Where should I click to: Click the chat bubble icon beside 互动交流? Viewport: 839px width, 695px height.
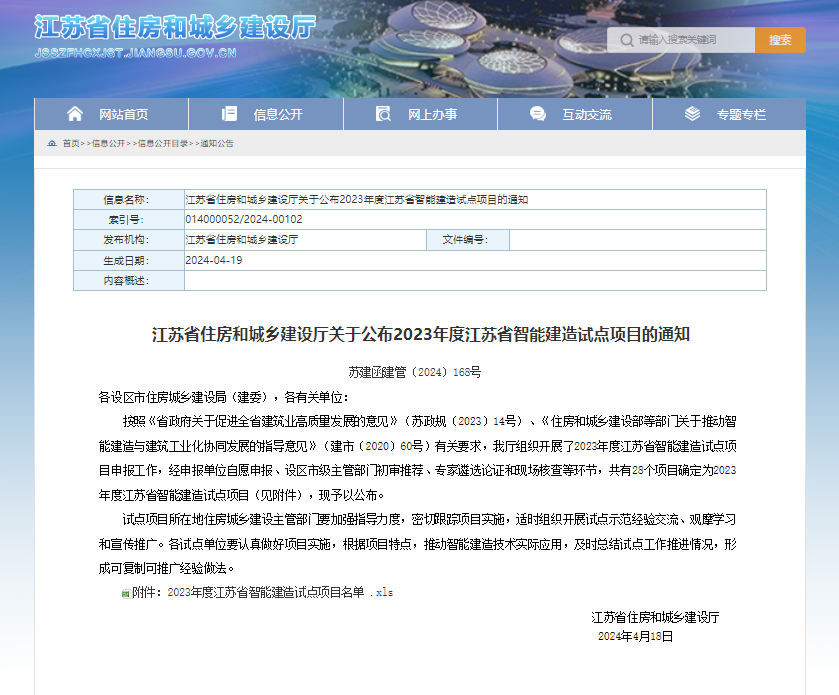pos(538,114)
